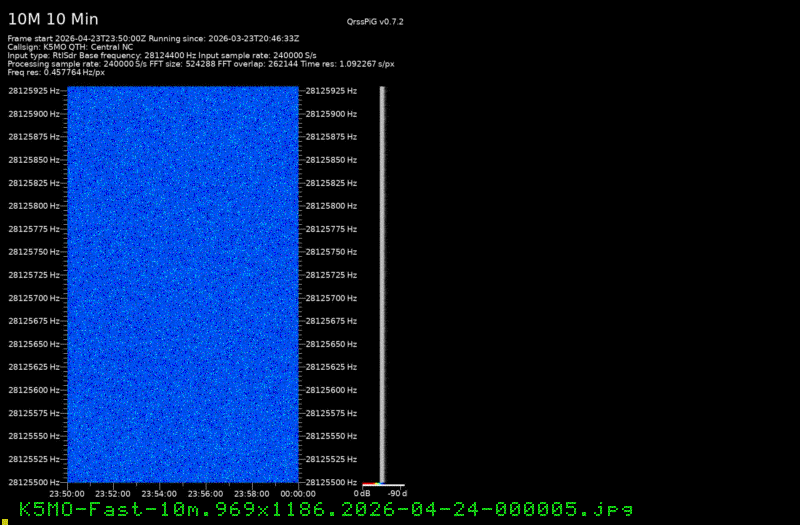Click the 23:54:00 time axis marker
Screen dimensions: 800x525
coord(160,493)
